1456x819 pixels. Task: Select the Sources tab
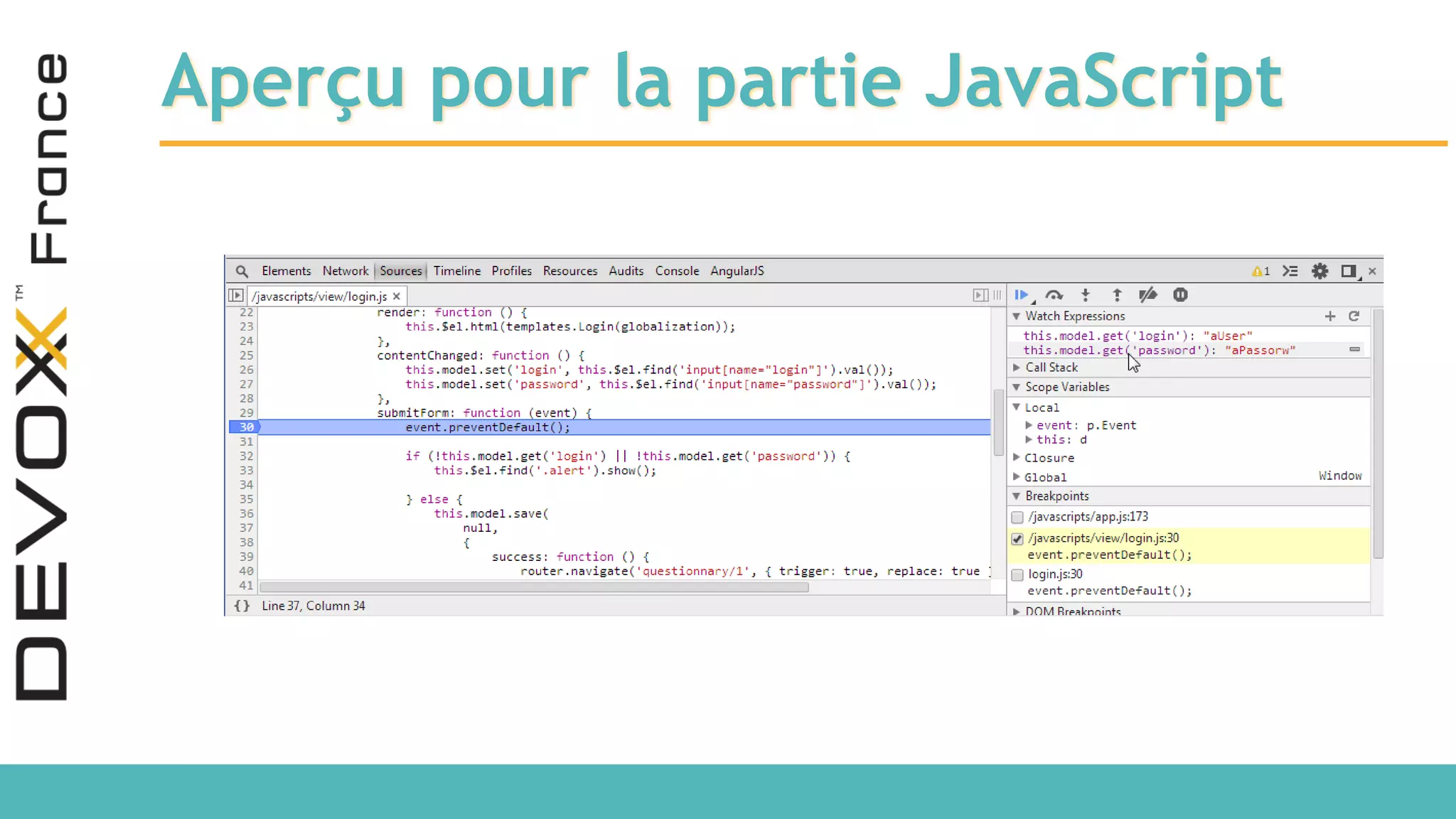point(400,271)
